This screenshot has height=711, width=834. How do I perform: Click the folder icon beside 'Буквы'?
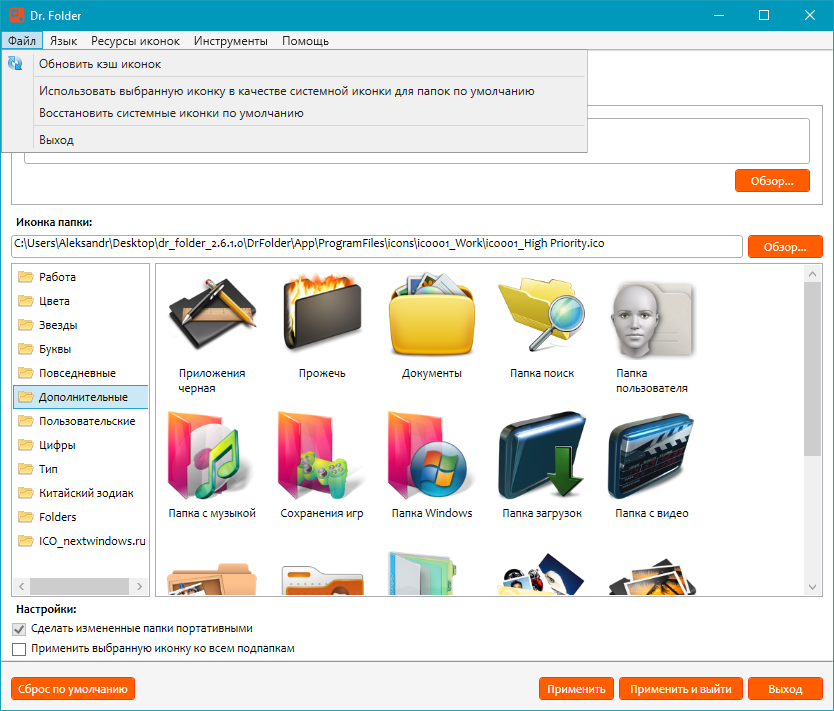click(25, 349)
